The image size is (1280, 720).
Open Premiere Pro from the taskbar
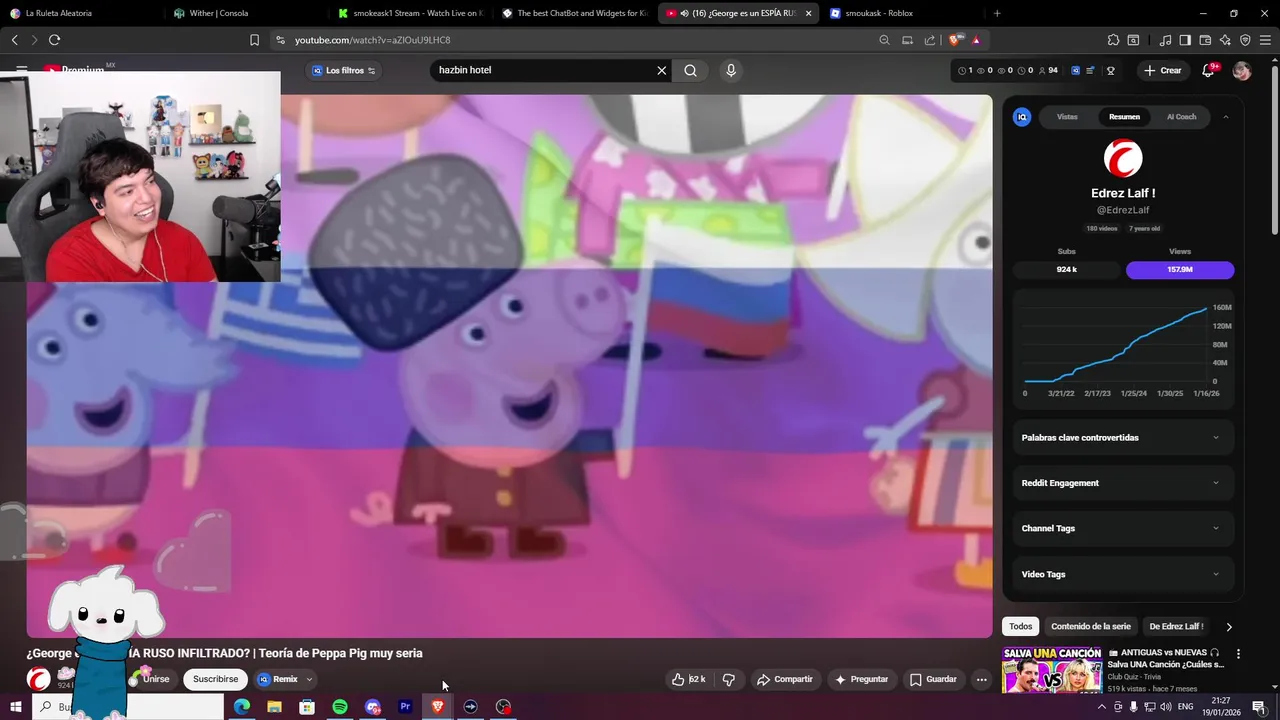coord(405,707)
